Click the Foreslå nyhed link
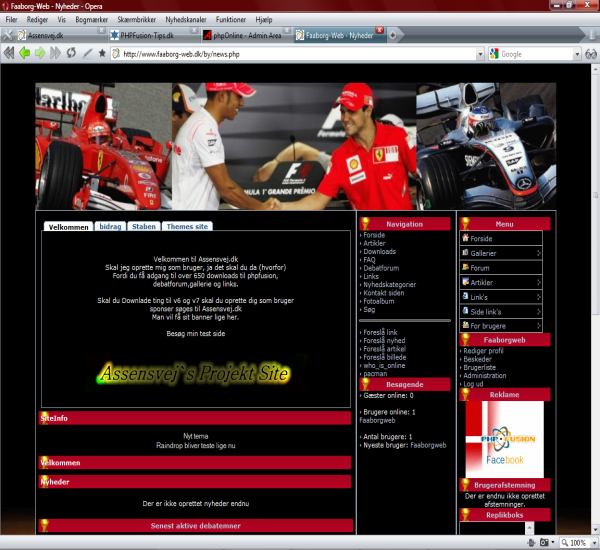The image size is (600, 550). click(384, 340)
